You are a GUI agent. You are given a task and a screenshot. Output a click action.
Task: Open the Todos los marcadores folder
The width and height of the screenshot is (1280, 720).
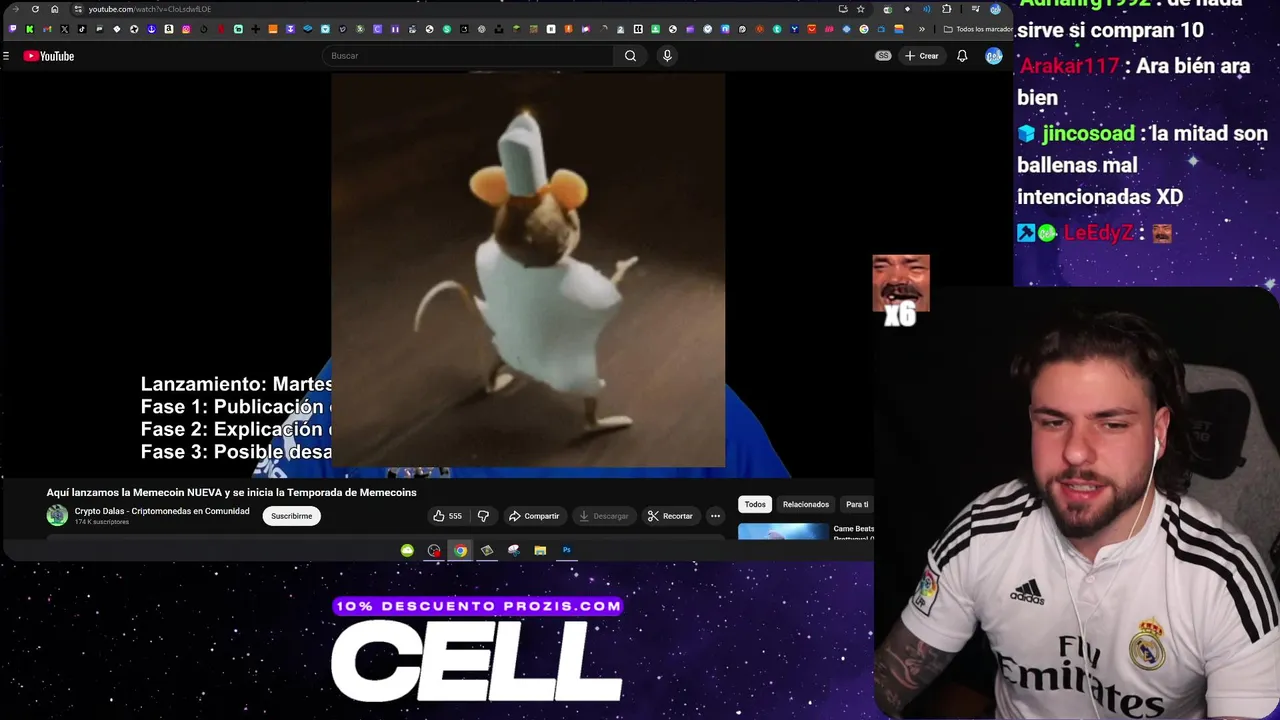click(x=978, y=29)
